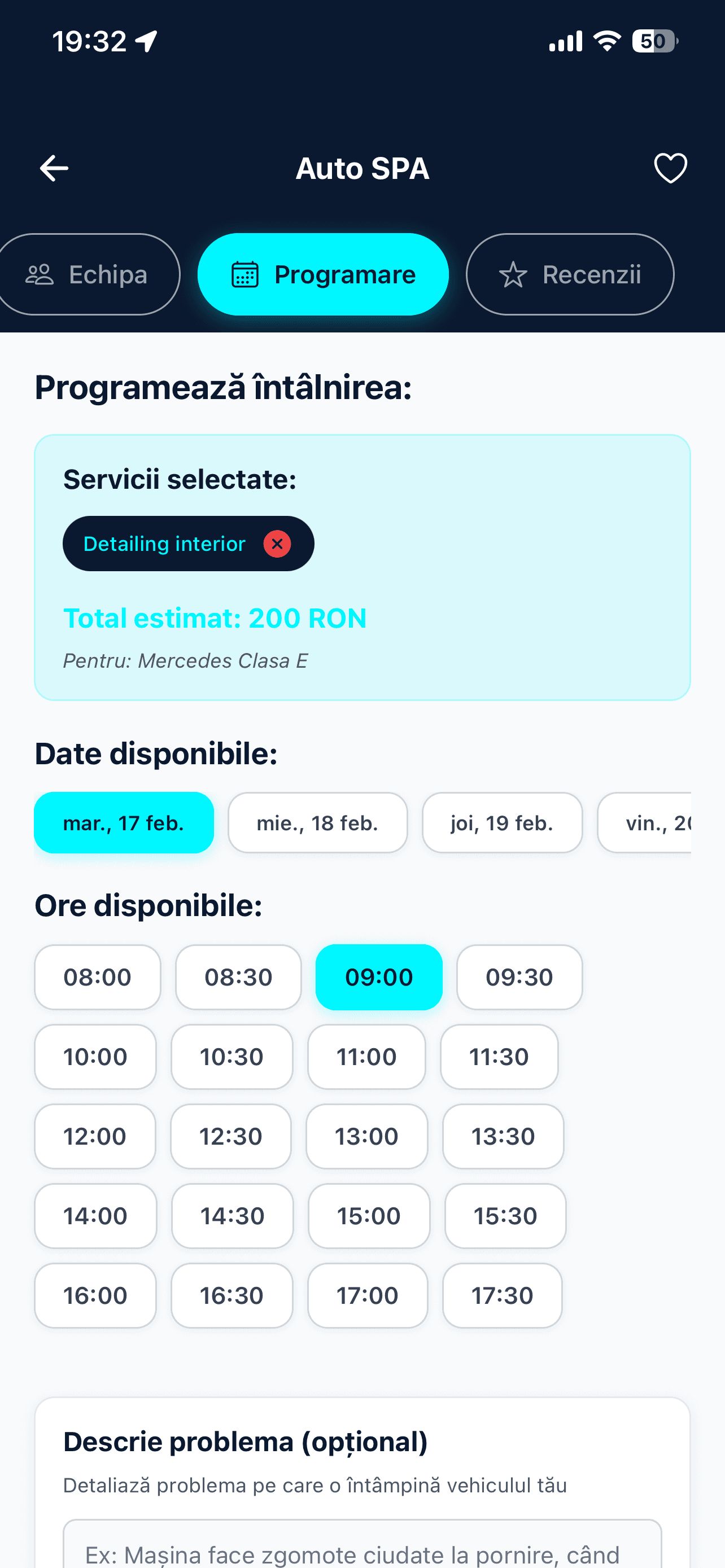The width and height of the screenshot is (725, 1568).
Task: Focus the problem description text field
Action: (362, 1549)
